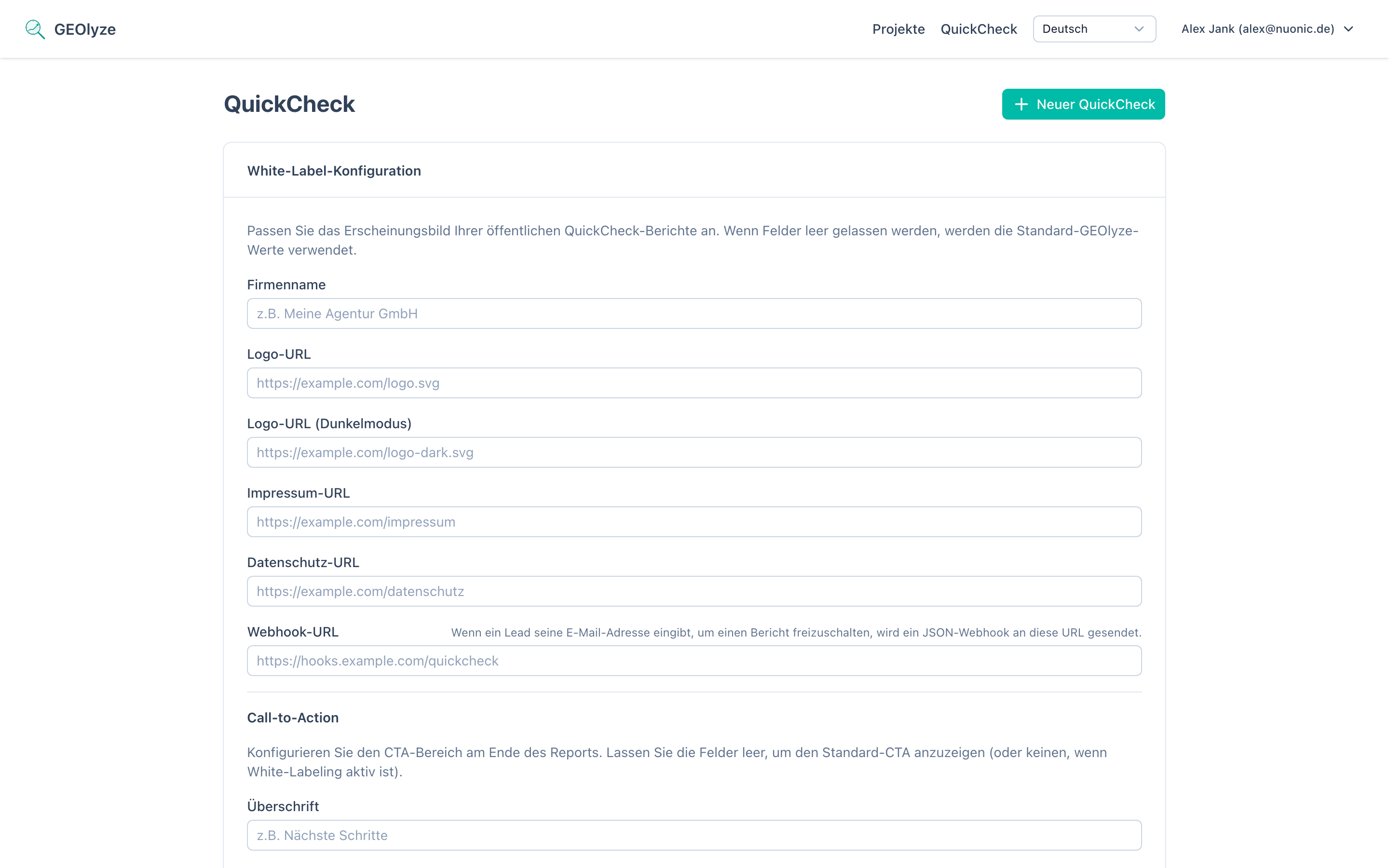Select Projekte in the navigation bar
Image resolution: width=1389 pixels, height=868 pixels.
898,29
